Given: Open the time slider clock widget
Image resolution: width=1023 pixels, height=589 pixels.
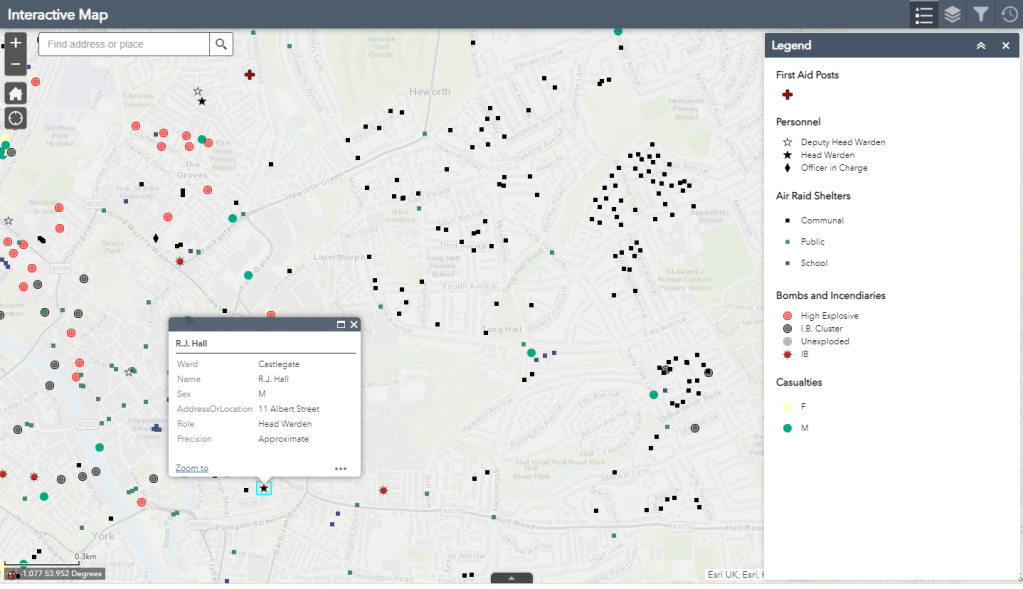Looking at the screenshot, I should [x=1009, y=15].
